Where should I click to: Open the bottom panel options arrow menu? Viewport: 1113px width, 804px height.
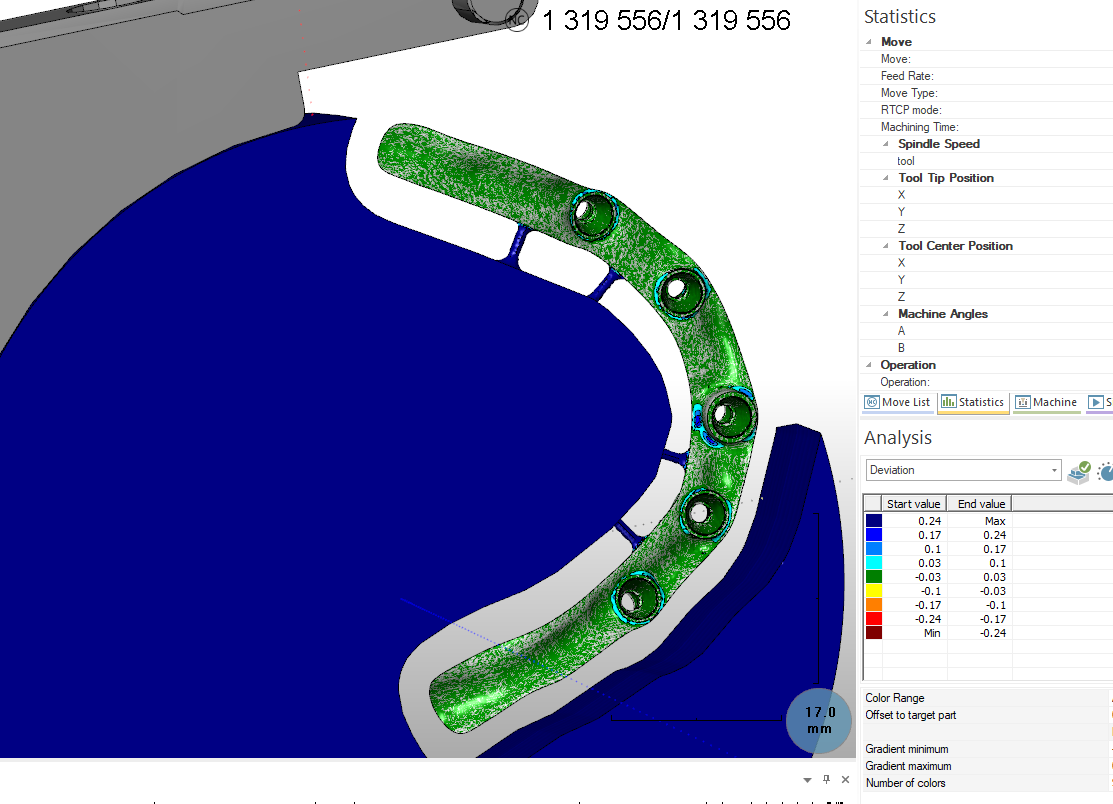[807, 780]
